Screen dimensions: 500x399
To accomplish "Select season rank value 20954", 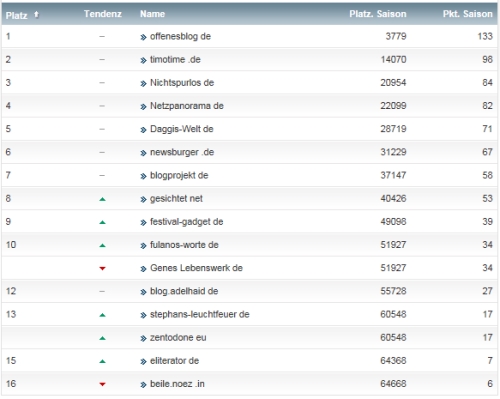I will click(x=393, y=83).
